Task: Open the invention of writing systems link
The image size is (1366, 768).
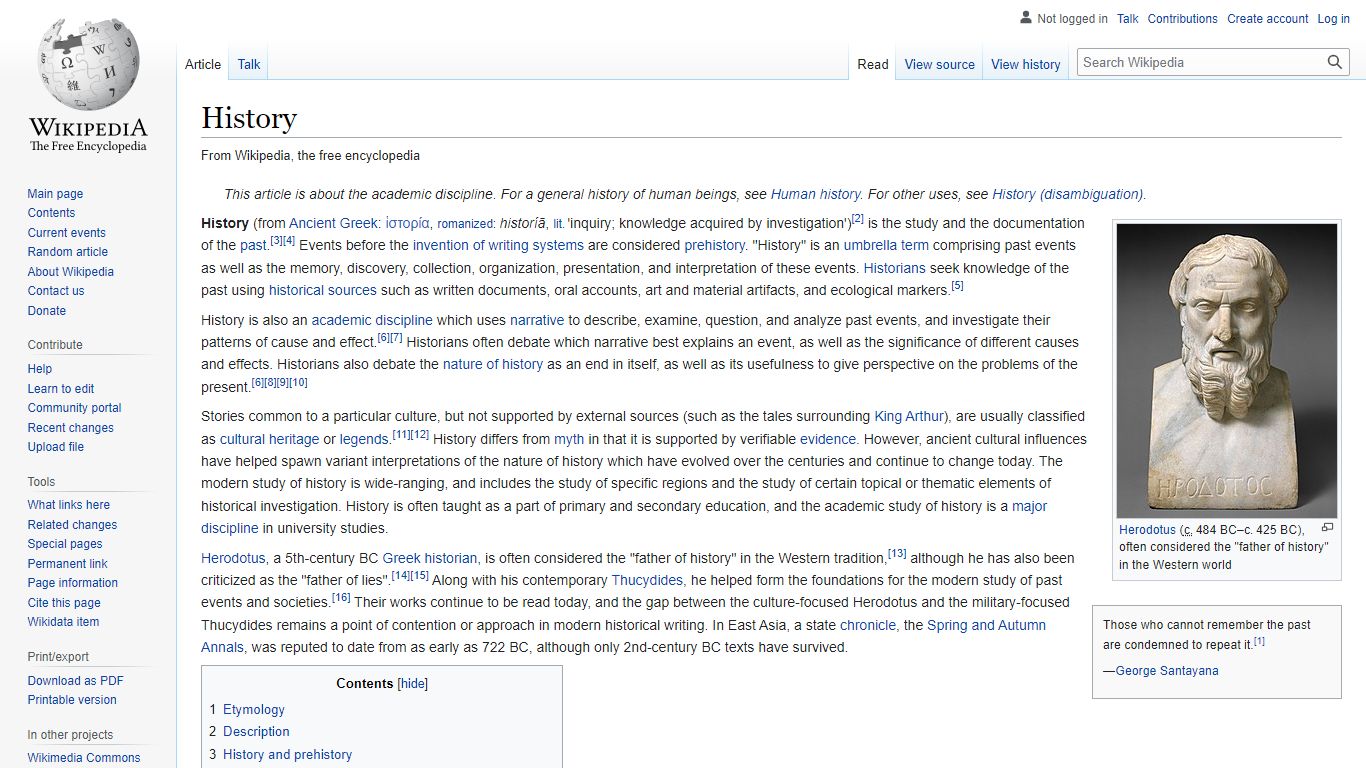Action: click(498, 245)
